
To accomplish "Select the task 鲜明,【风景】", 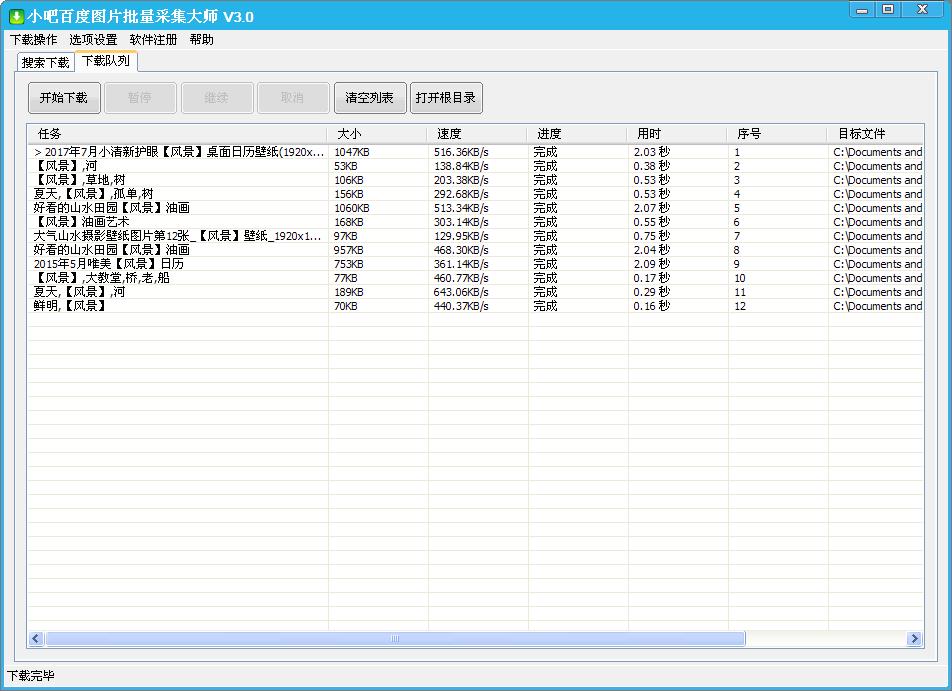I will coord(475,305).
